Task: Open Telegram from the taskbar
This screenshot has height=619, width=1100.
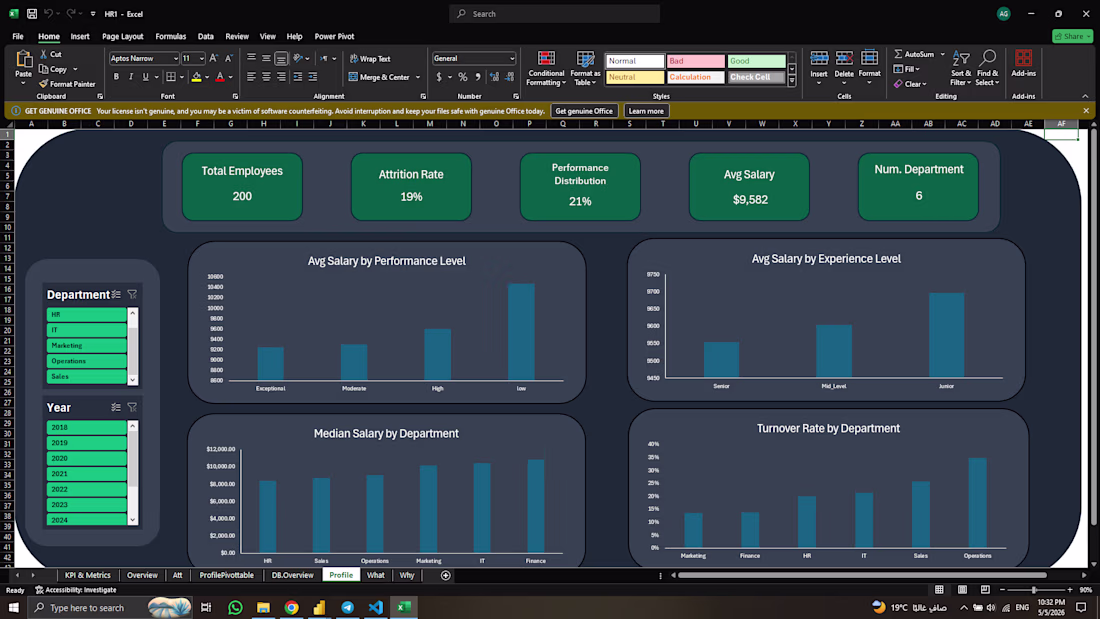Action: point(347,608)
